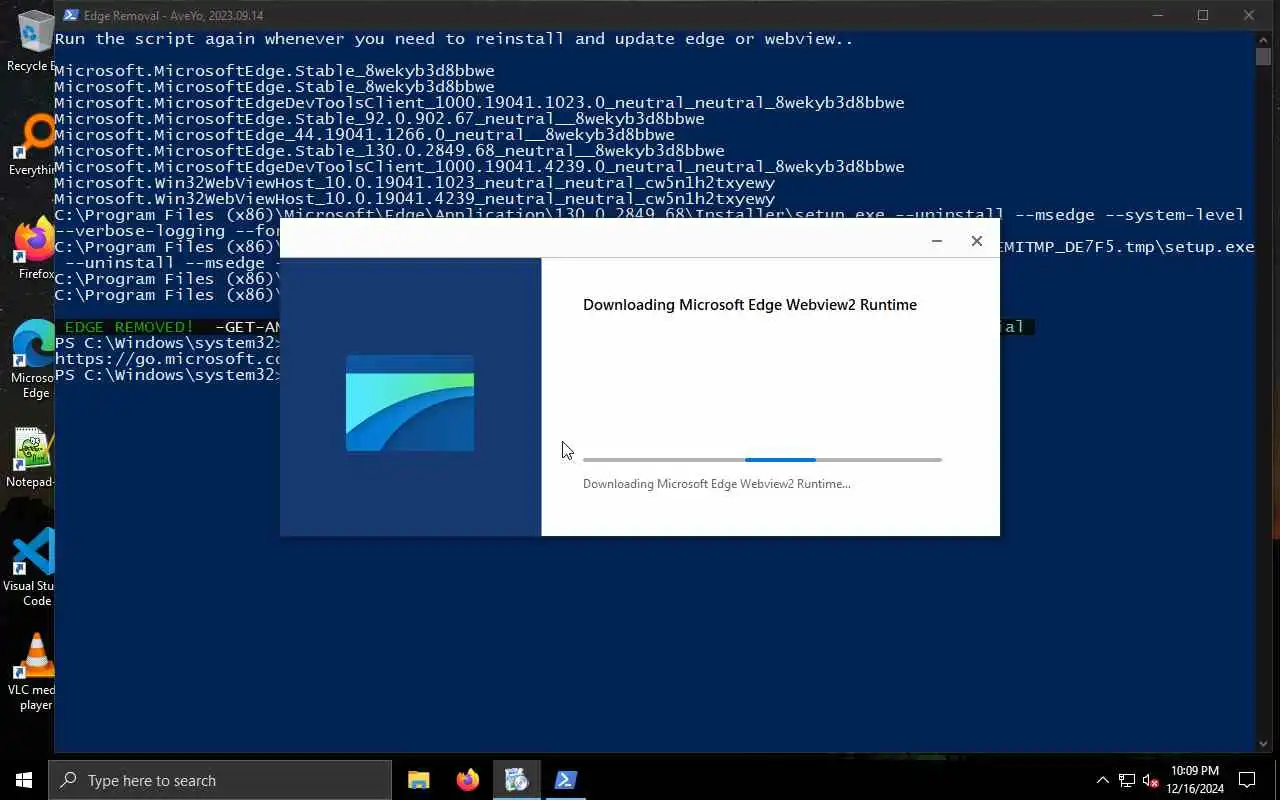Viewport: 1280px width, 800px height.
Task: Click the Edge Removal window title text
Action: click(174, 15)
